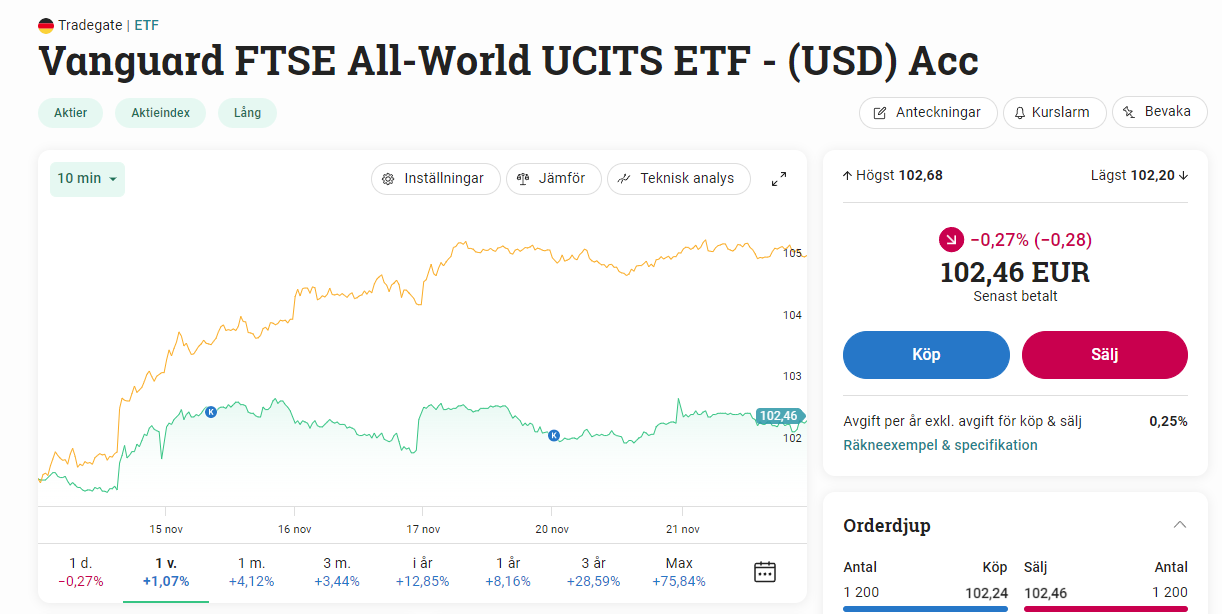Click the first K marker on the green line

click(x=211, y=412)
